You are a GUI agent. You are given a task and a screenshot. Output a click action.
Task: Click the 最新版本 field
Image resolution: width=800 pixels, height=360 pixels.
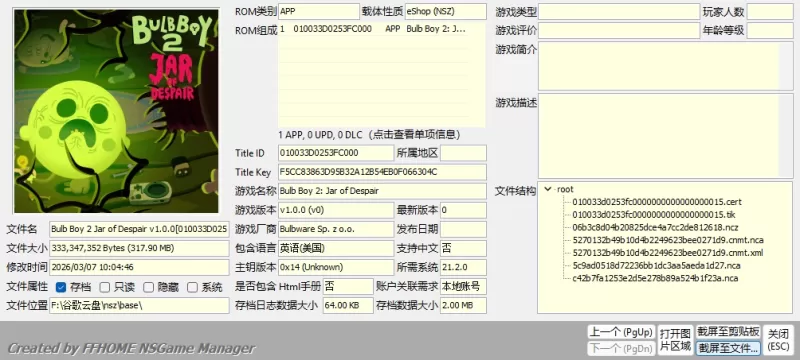tap(463, 210)
